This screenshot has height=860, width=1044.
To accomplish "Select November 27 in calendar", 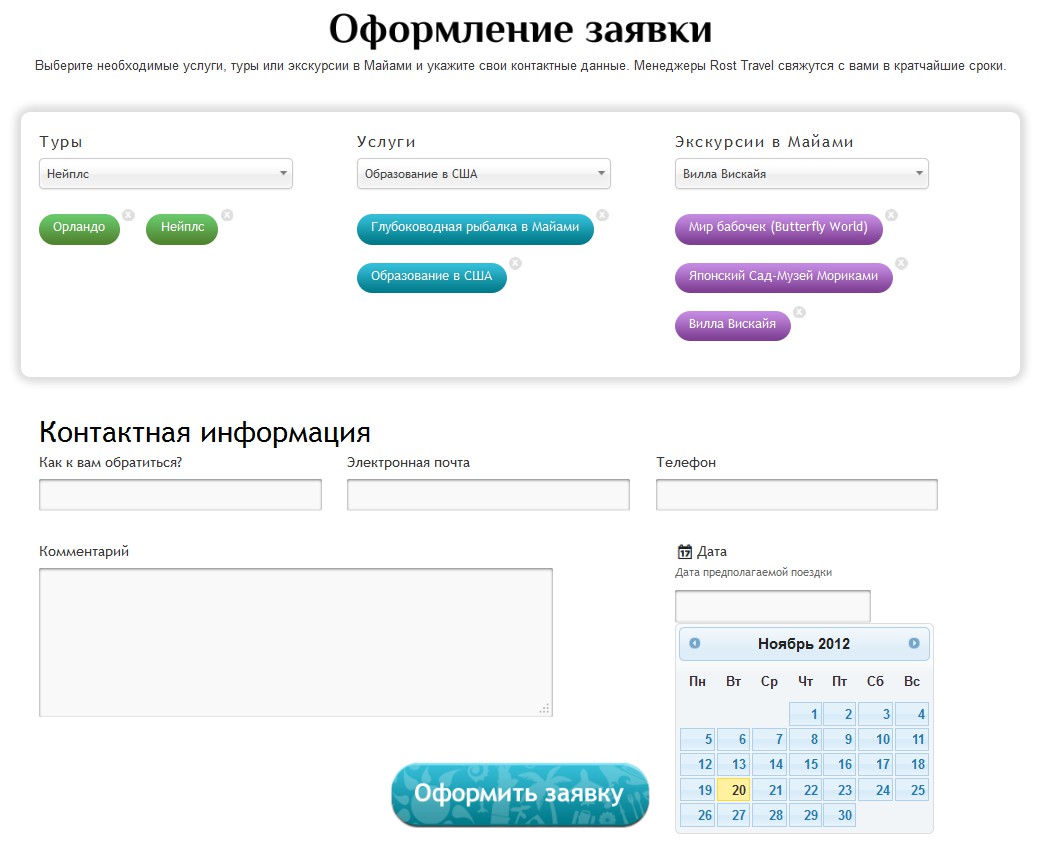I will 734,815.
